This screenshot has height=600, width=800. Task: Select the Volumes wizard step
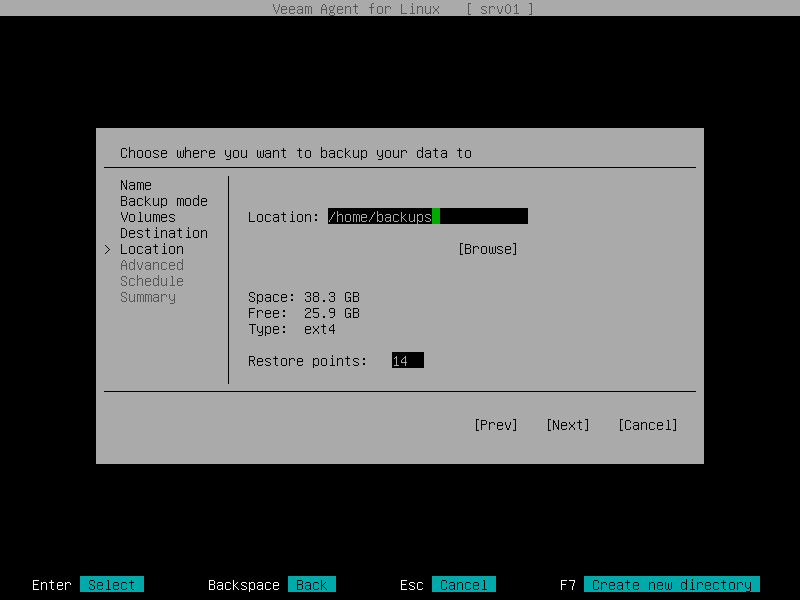147,217
